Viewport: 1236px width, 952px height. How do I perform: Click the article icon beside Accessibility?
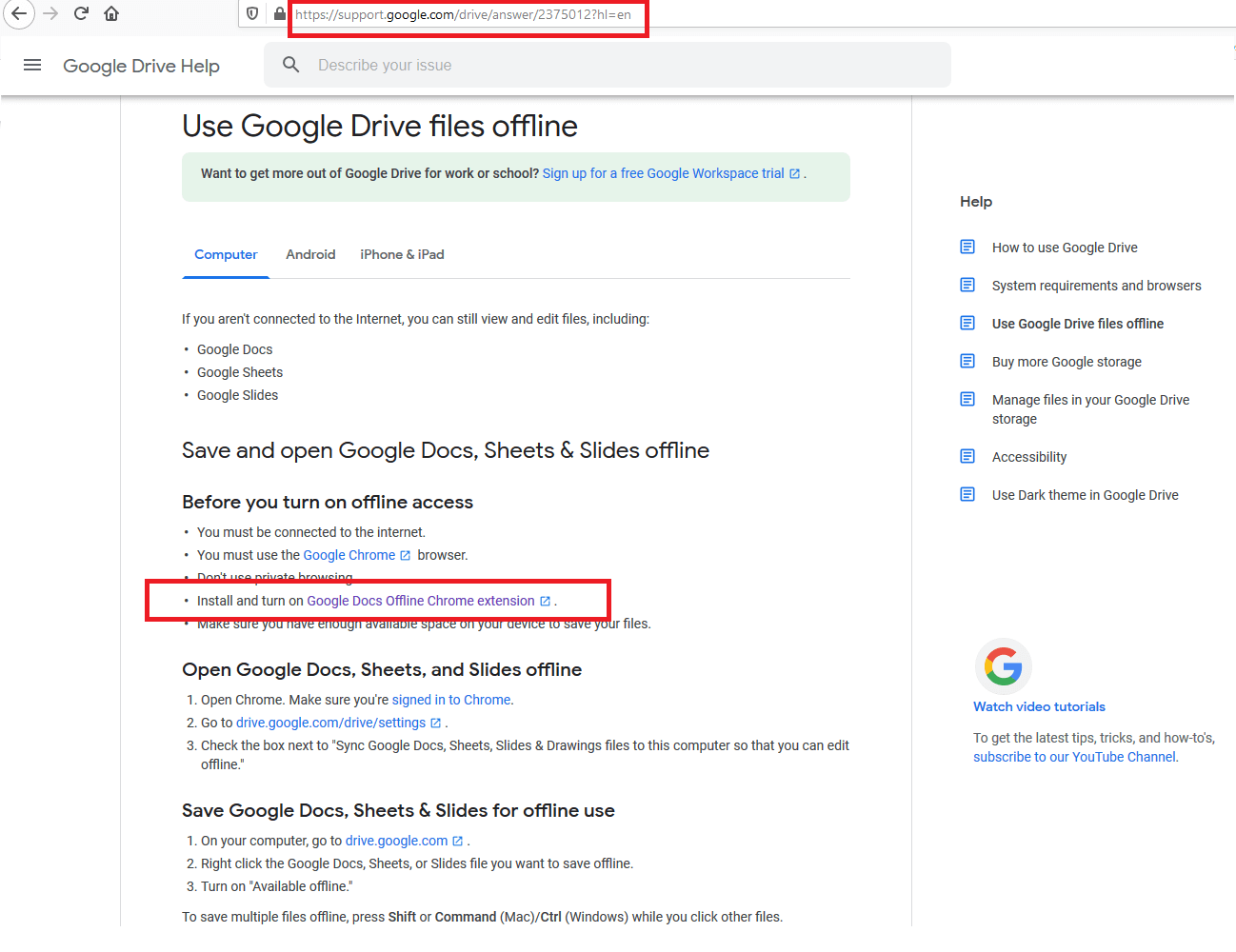point(967,456)
